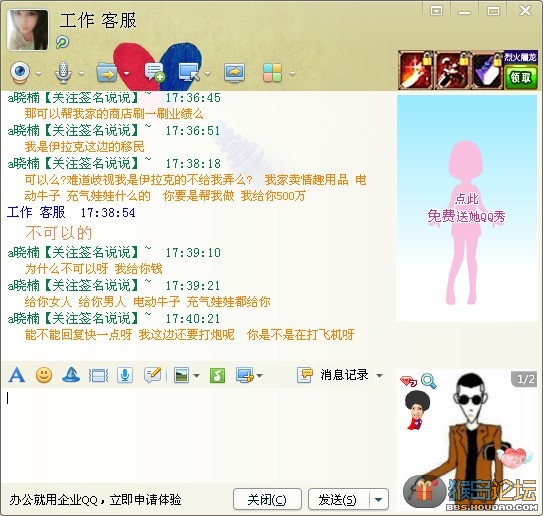The image size is (543, 516).
Task: Select message 为什么不可以呀 我给你钱
Action: tap(94, 269)
